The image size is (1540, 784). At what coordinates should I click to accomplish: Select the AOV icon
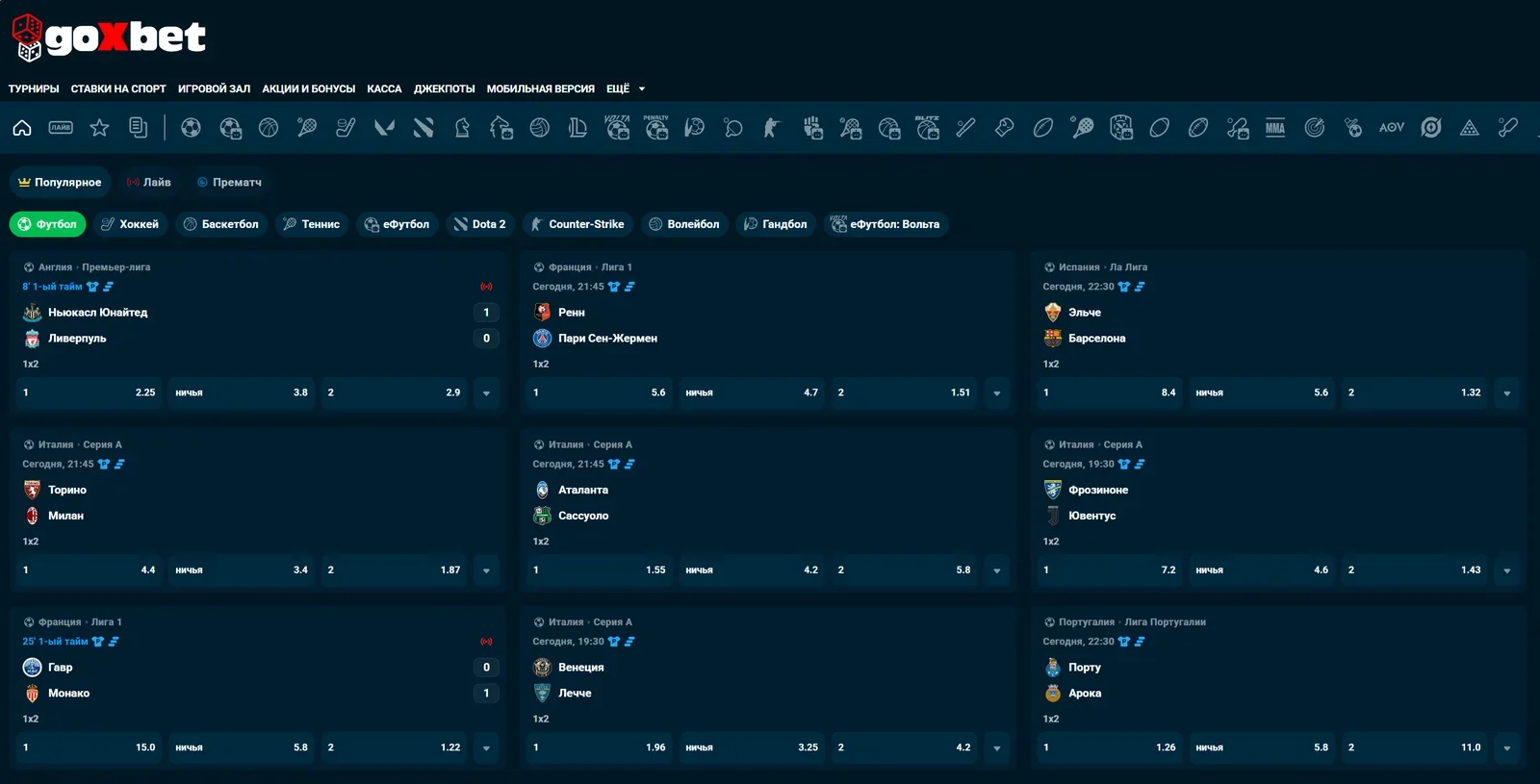coord(1392,127)
